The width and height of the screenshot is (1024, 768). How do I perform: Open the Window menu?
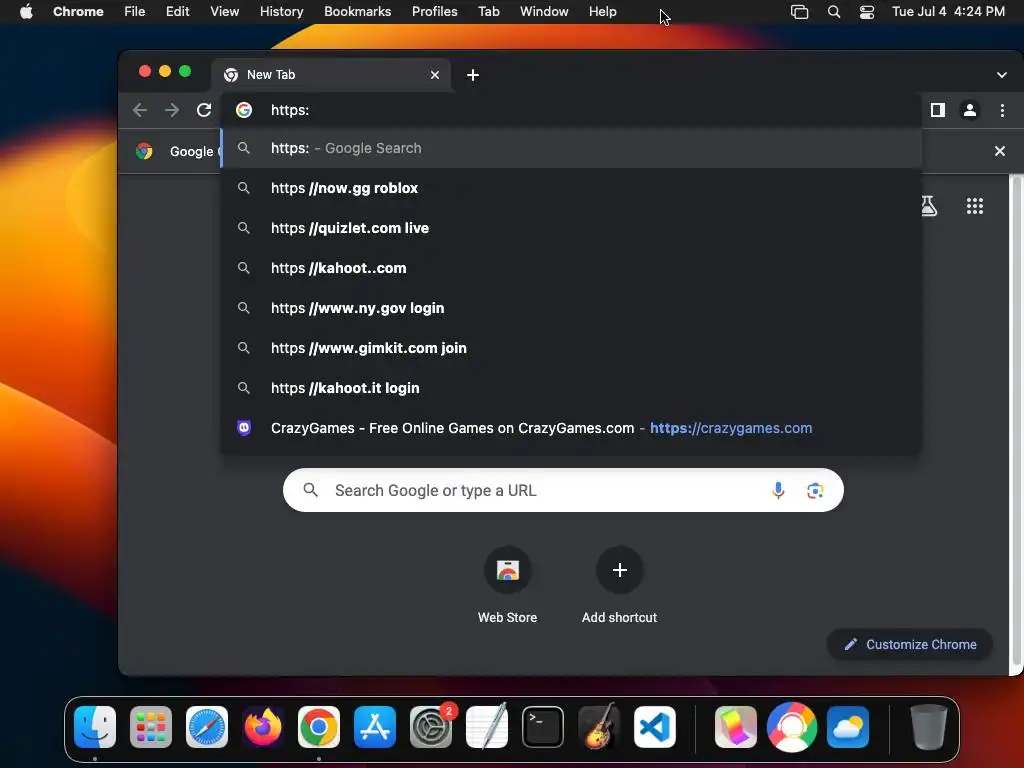click(544, 12)
